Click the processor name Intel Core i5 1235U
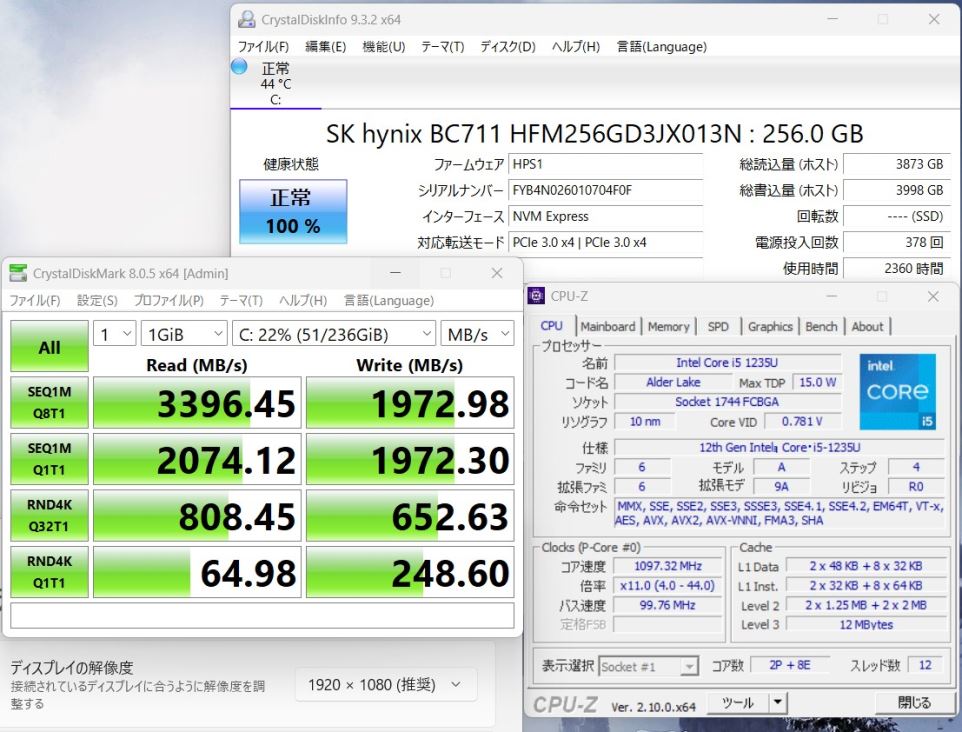The image size is (962, 732). [727, 363]
